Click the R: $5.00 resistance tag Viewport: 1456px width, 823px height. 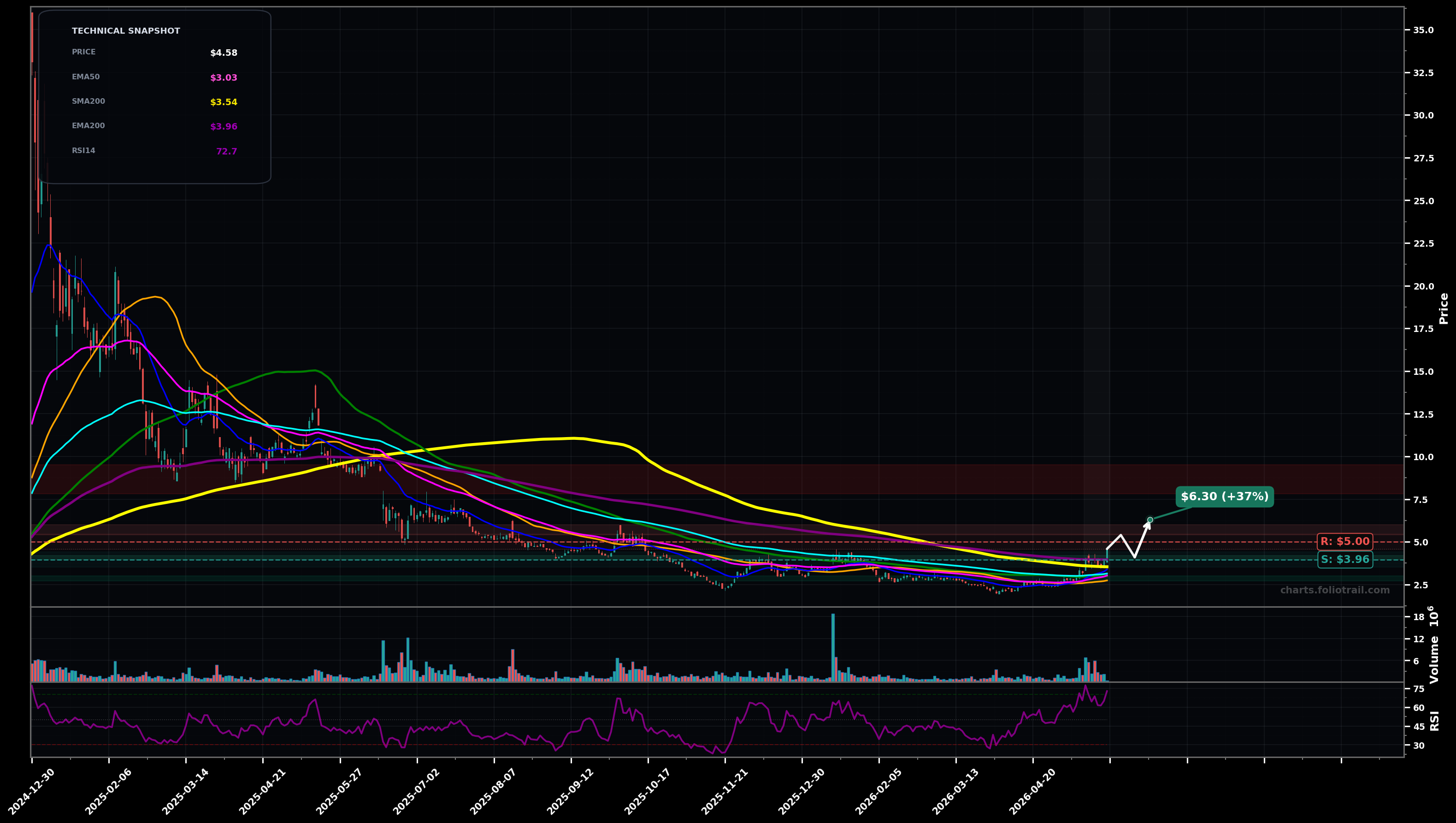tap(1344, 541)
